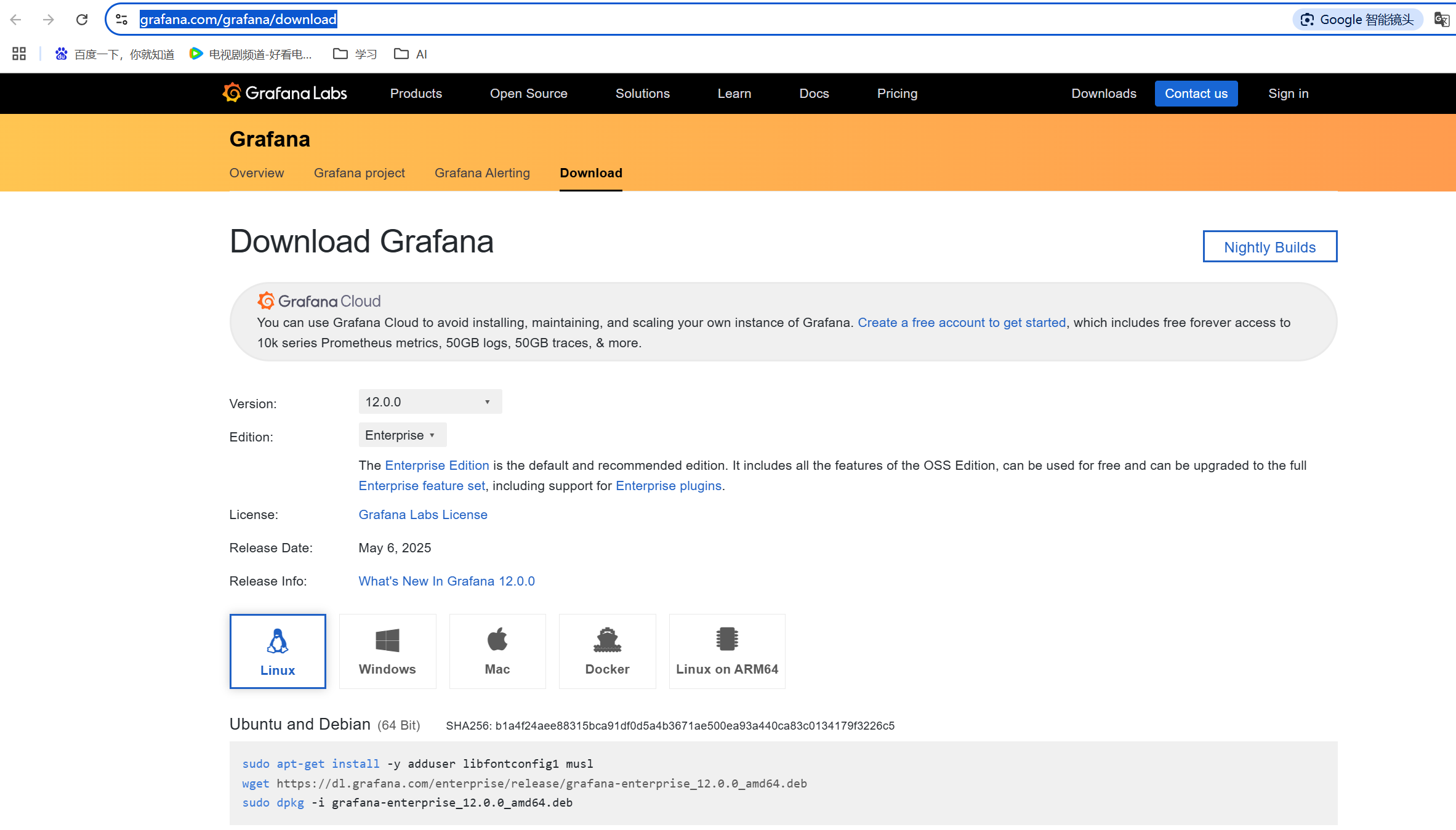This screenshot has width=1456, height=830.
Task: Click the SHA256 checksum text
Action: tap(670, 726)
